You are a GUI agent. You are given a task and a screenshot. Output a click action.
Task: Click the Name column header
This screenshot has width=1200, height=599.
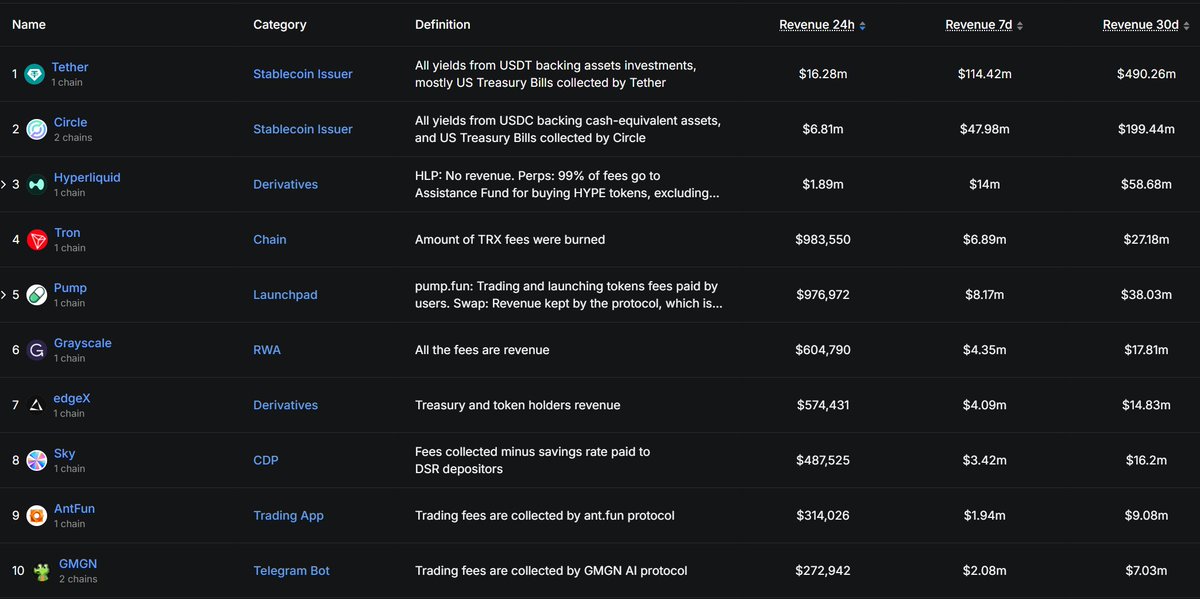point(29,25)
